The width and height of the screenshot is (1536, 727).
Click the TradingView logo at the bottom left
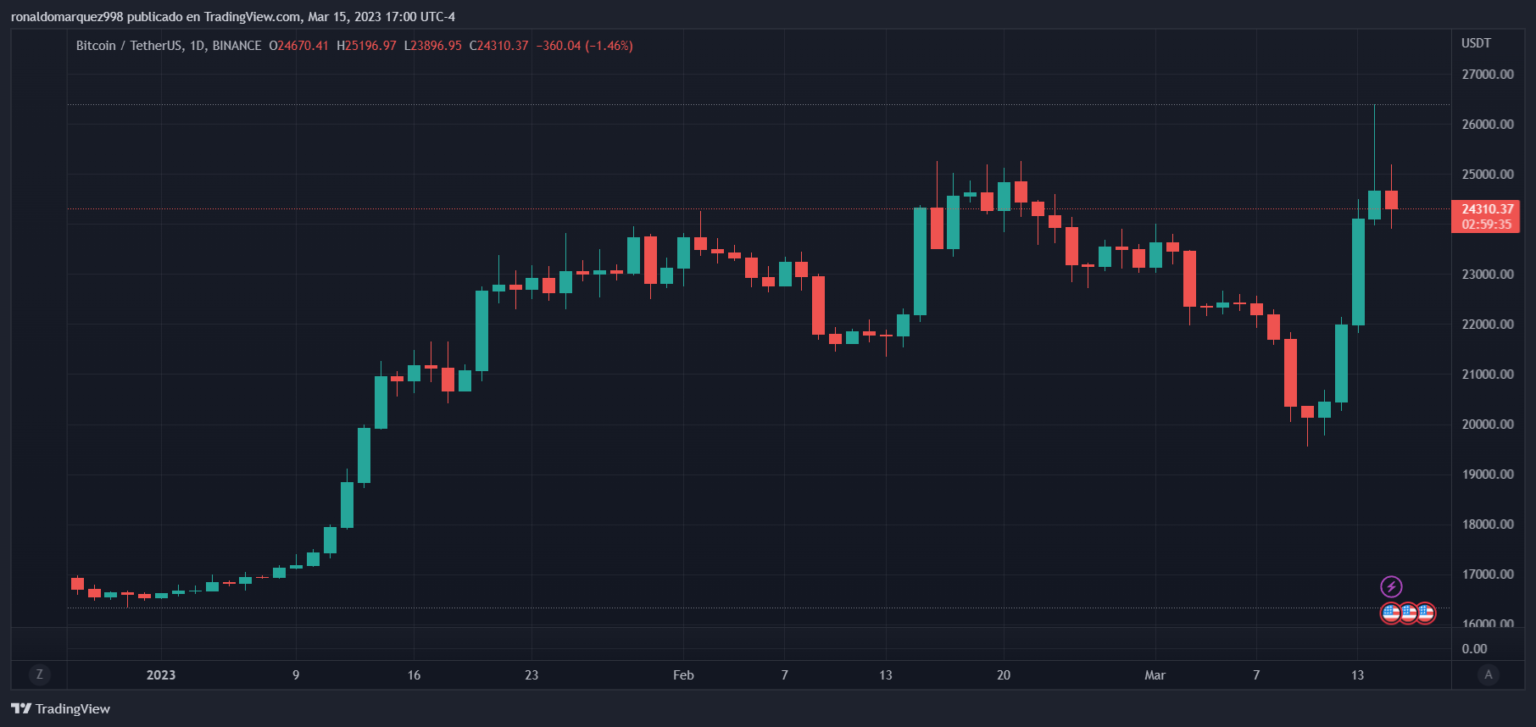tap(60, 709)
